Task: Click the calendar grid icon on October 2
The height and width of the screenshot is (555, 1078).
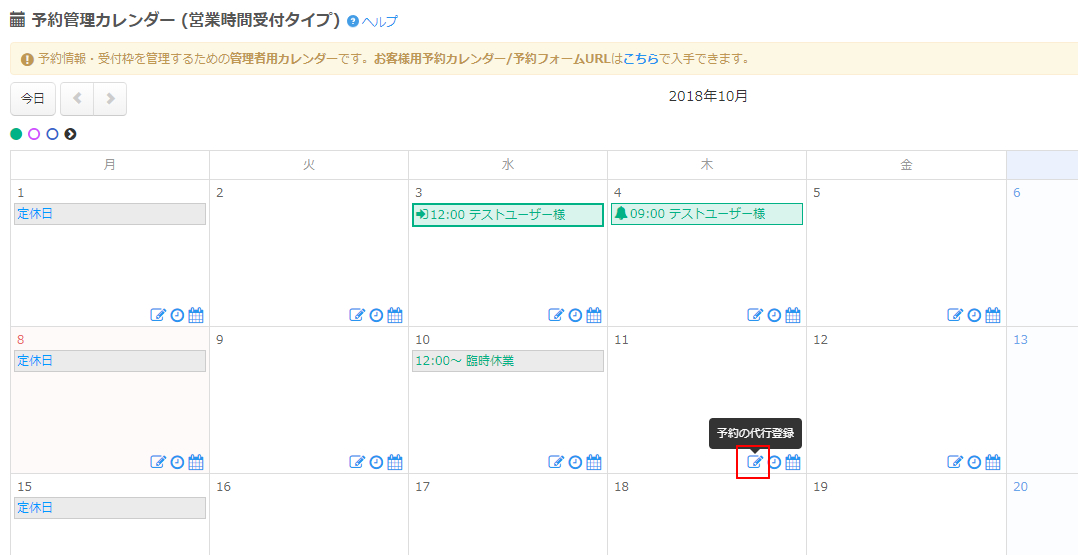Action: point(395,315)
